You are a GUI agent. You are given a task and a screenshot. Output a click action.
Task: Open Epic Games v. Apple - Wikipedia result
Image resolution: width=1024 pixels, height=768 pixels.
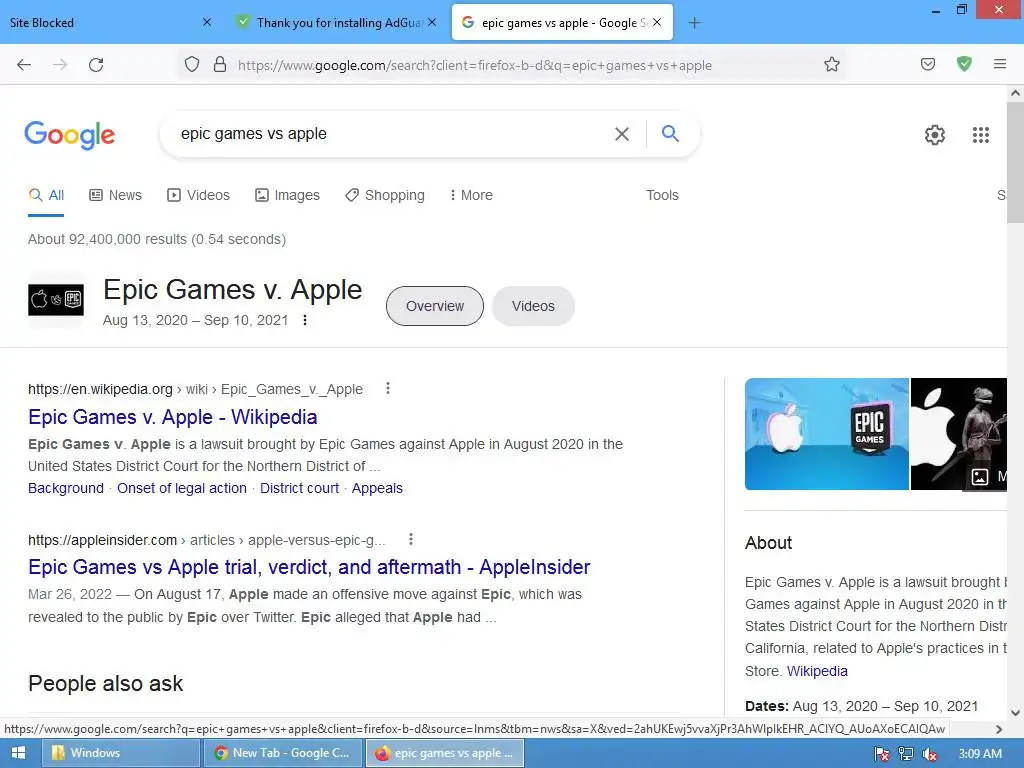point(172,417)
